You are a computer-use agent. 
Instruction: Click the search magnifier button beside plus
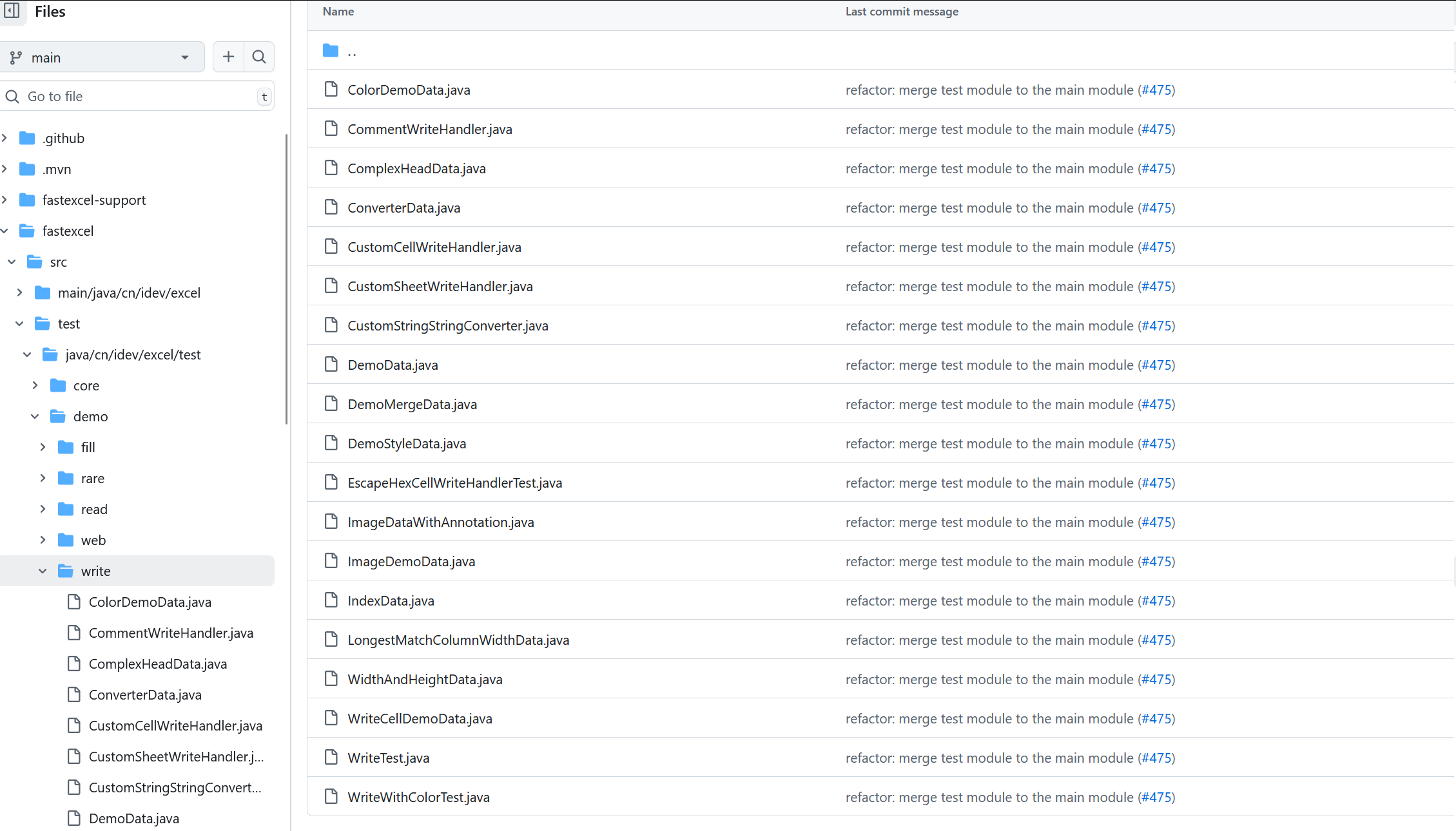tap(259, 57)
